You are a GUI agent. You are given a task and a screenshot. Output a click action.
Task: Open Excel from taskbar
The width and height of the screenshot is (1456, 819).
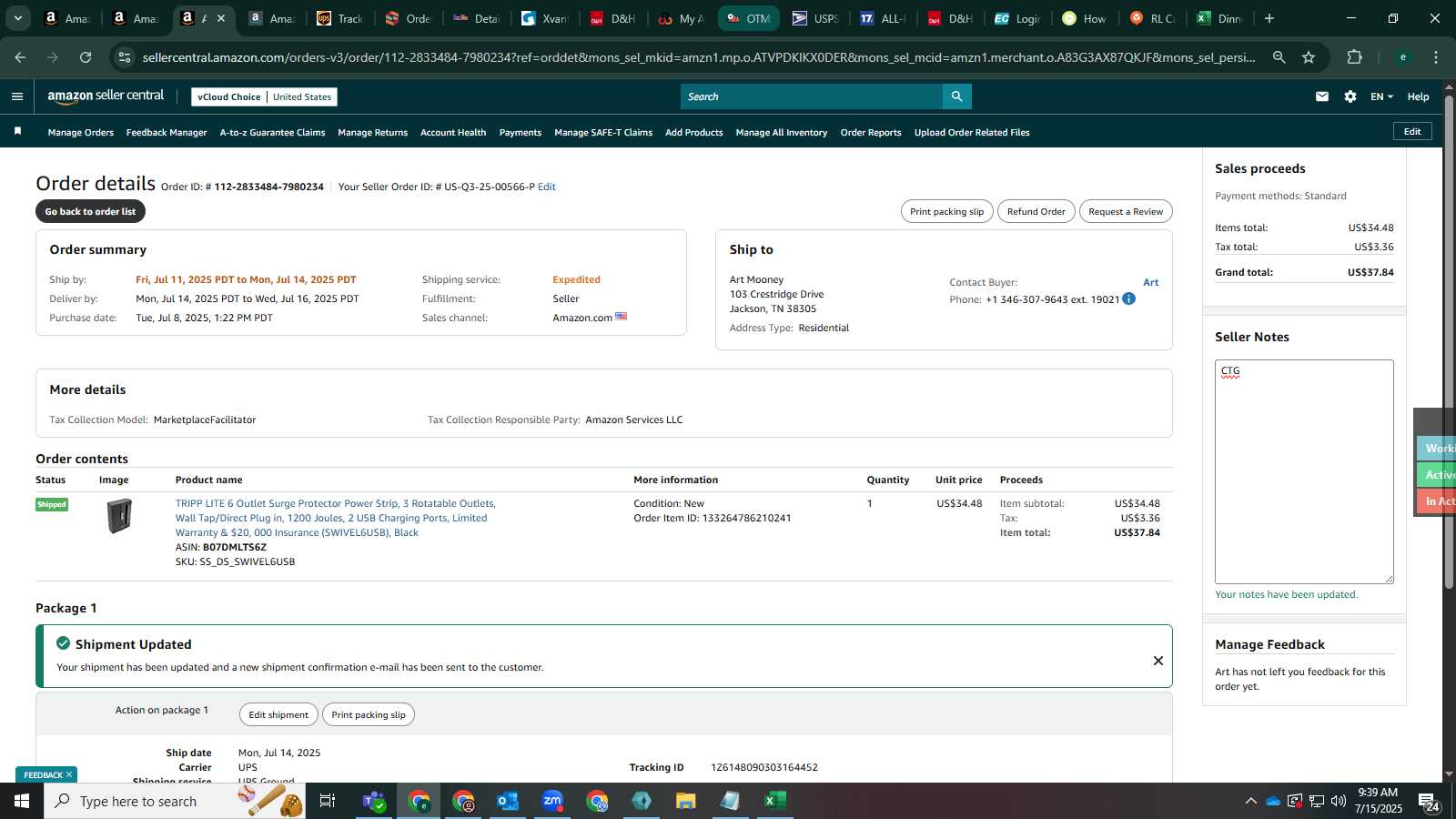coord(774,801)
